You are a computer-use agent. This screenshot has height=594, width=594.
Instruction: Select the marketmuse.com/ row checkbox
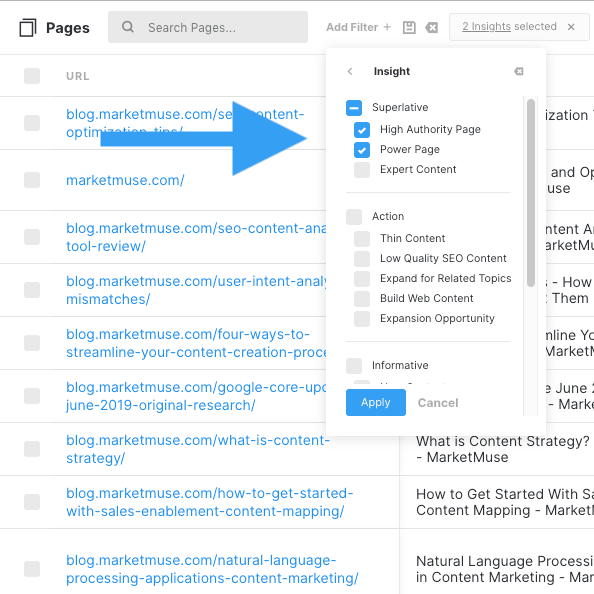click(32, 180)
